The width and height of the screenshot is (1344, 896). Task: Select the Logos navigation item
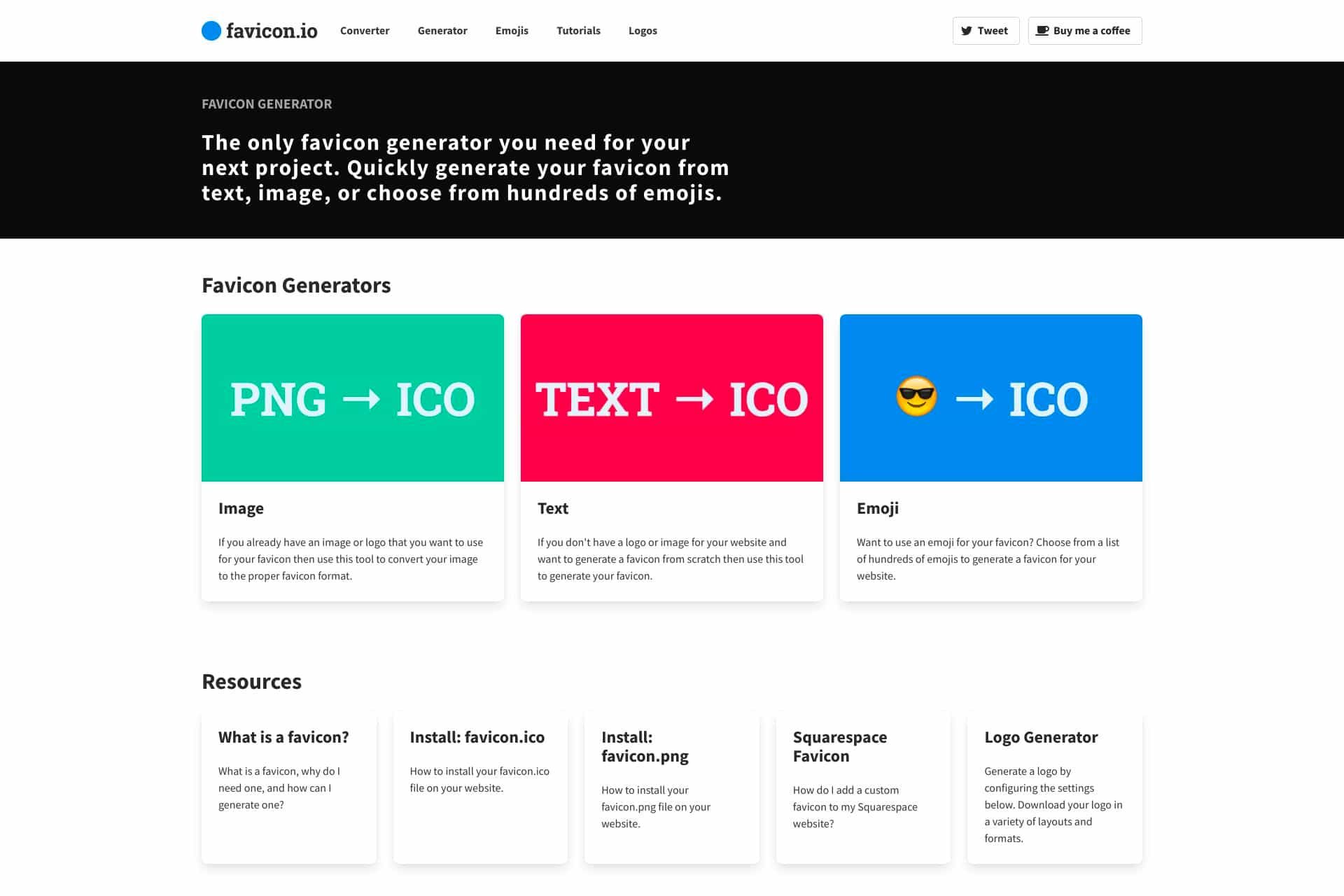point(642,30)
